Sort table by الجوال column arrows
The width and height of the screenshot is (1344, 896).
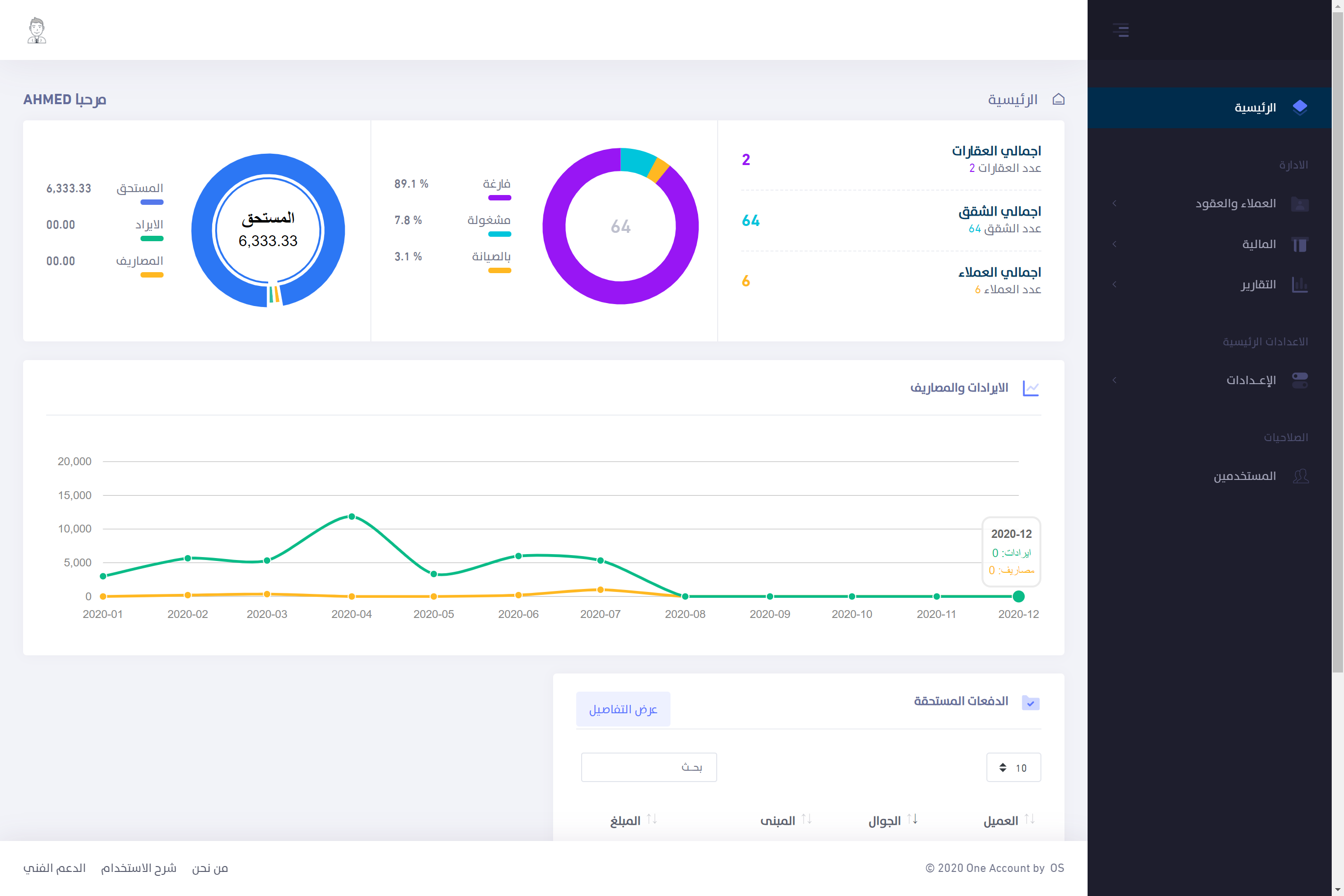[912, 819]
